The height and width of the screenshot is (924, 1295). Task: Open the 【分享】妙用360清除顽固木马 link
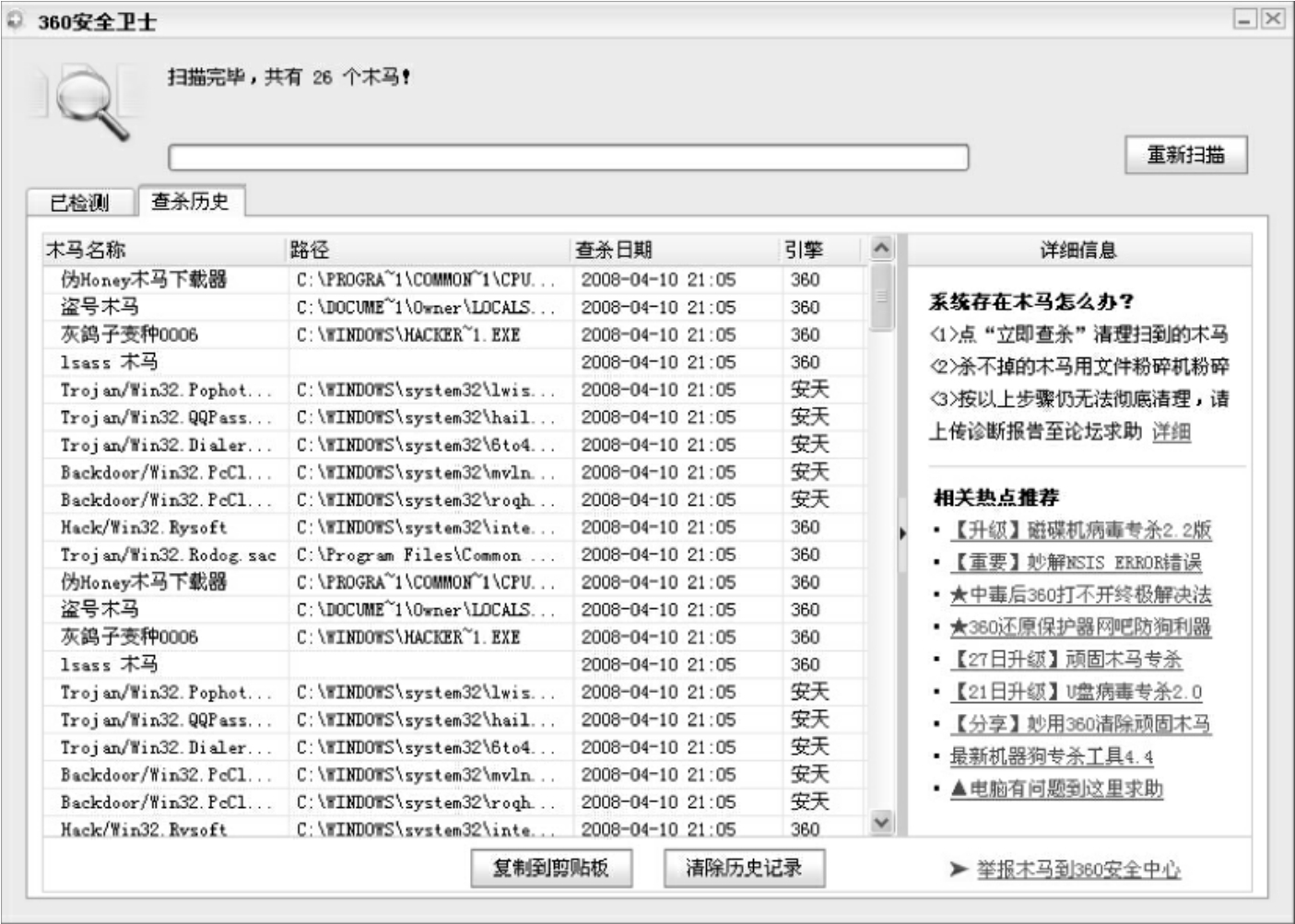point(1080,724)
